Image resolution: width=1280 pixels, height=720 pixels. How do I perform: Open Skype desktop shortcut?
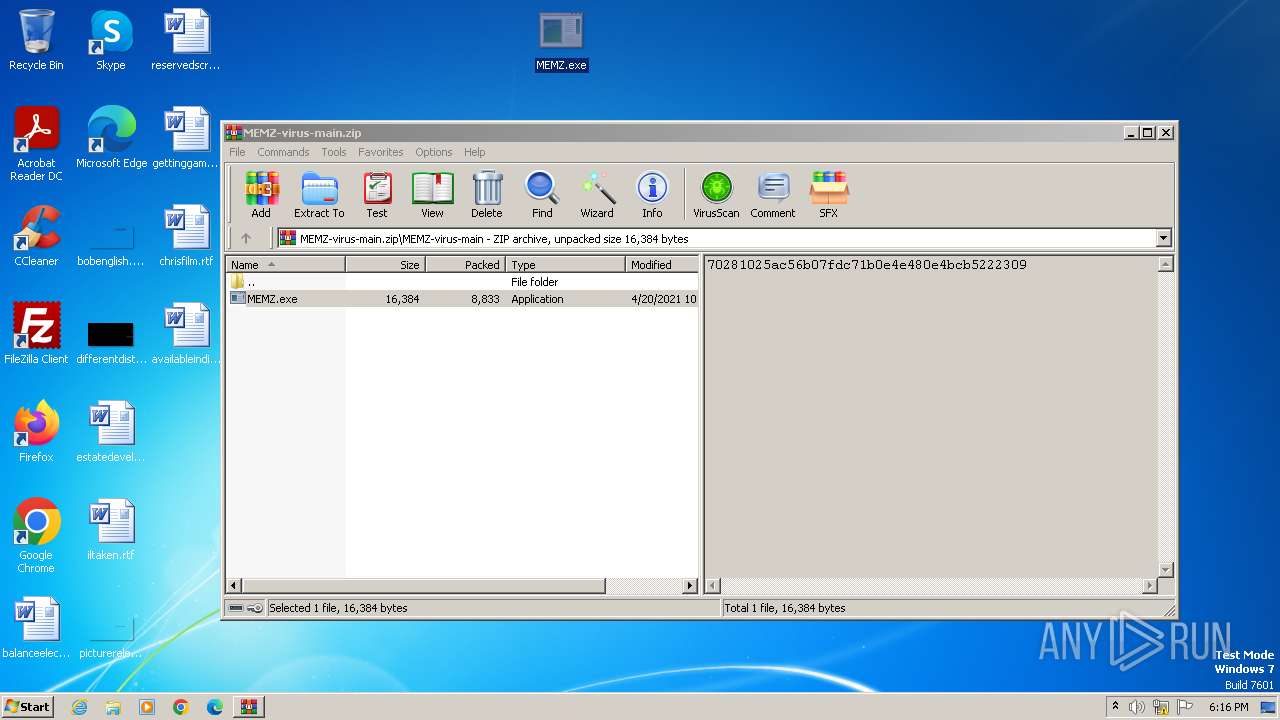coord(111,40)
